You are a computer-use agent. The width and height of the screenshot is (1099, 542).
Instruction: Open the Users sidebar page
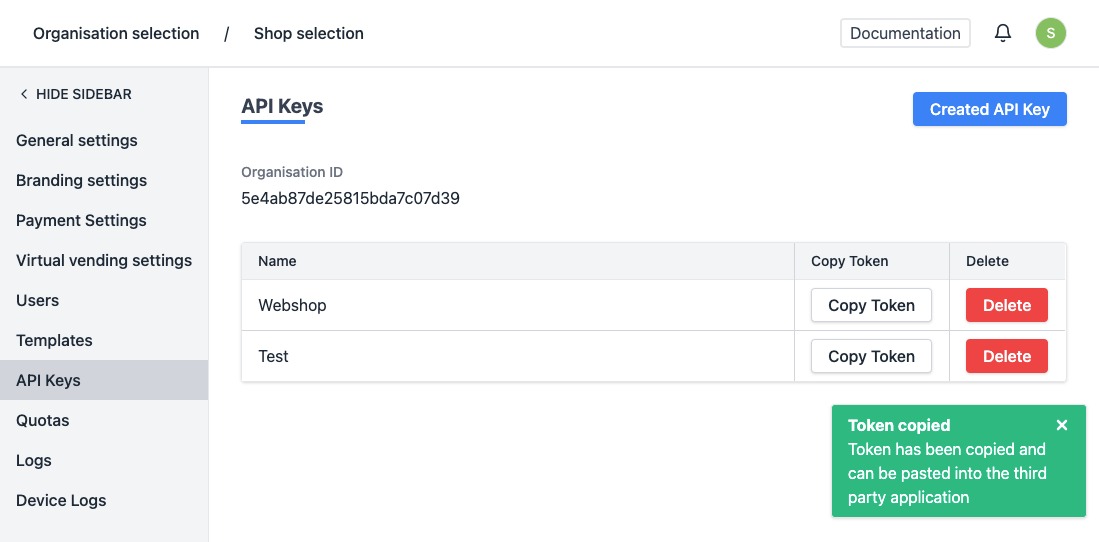(38, 300)
